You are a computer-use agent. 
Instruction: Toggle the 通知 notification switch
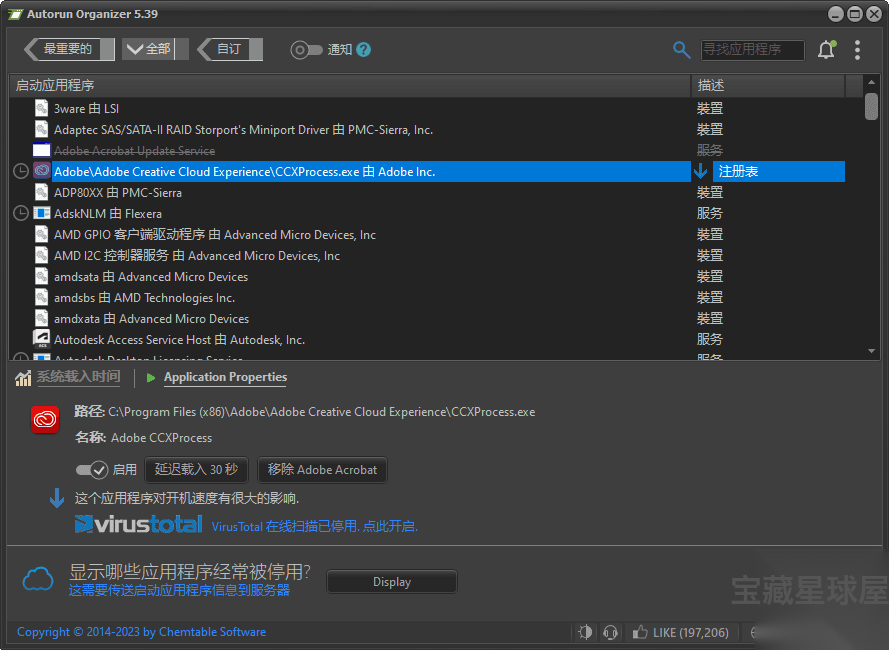306,50
